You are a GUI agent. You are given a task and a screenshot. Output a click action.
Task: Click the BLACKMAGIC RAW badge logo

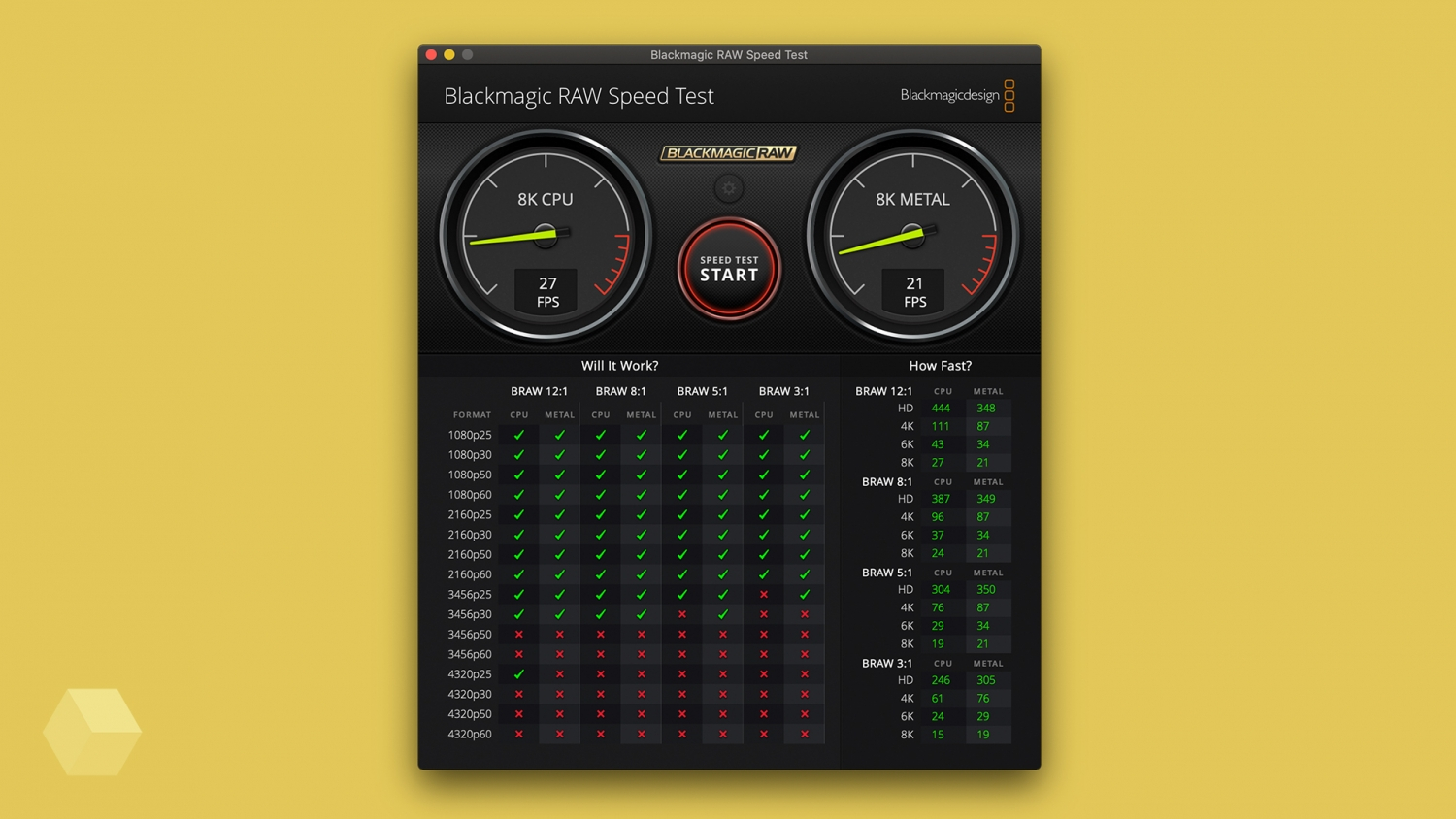click(x=729, y=153)
